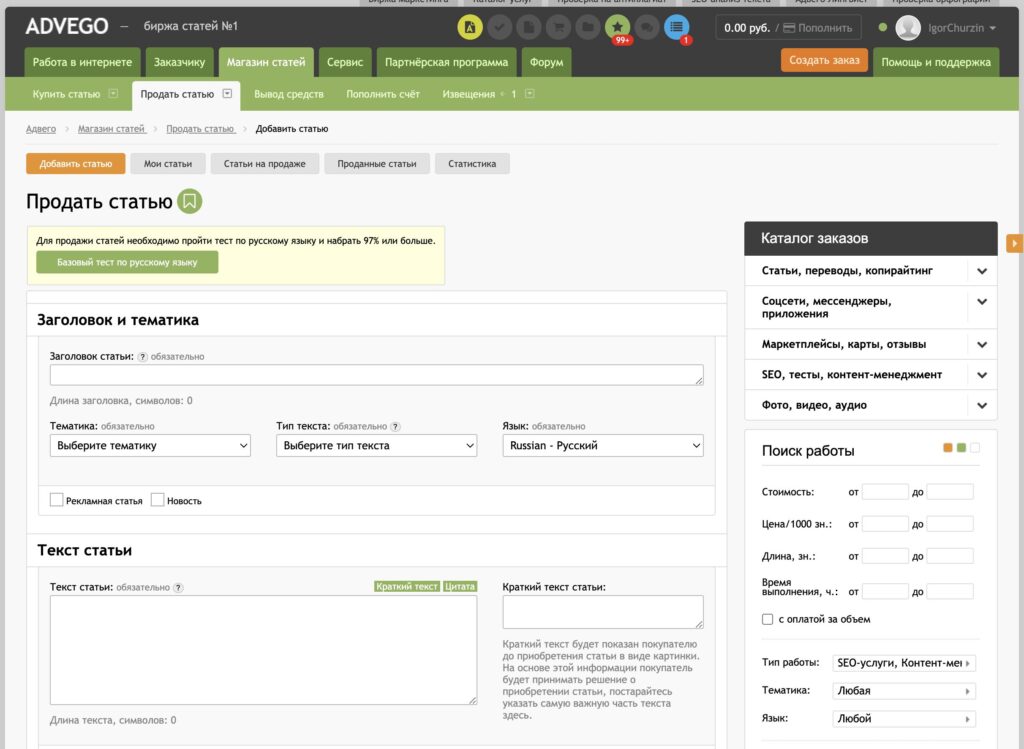
Task: Click the user avatar picture
Action: point(908,28)
